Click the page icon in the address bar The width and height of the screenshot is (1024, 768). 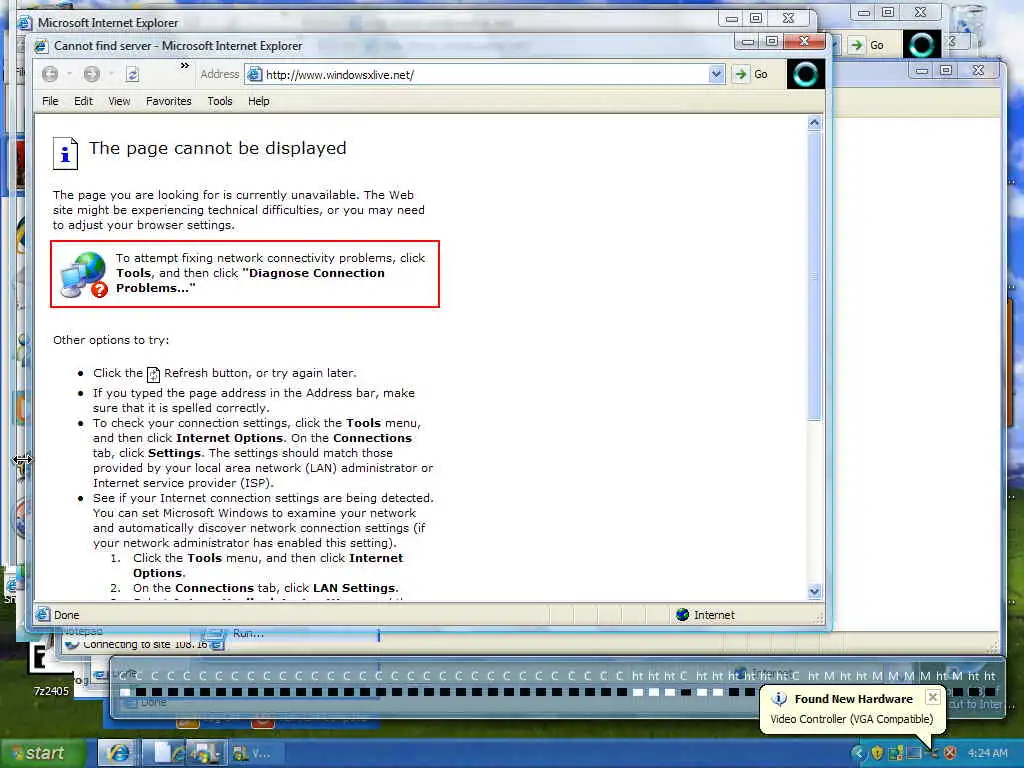[x=255, y=74]
